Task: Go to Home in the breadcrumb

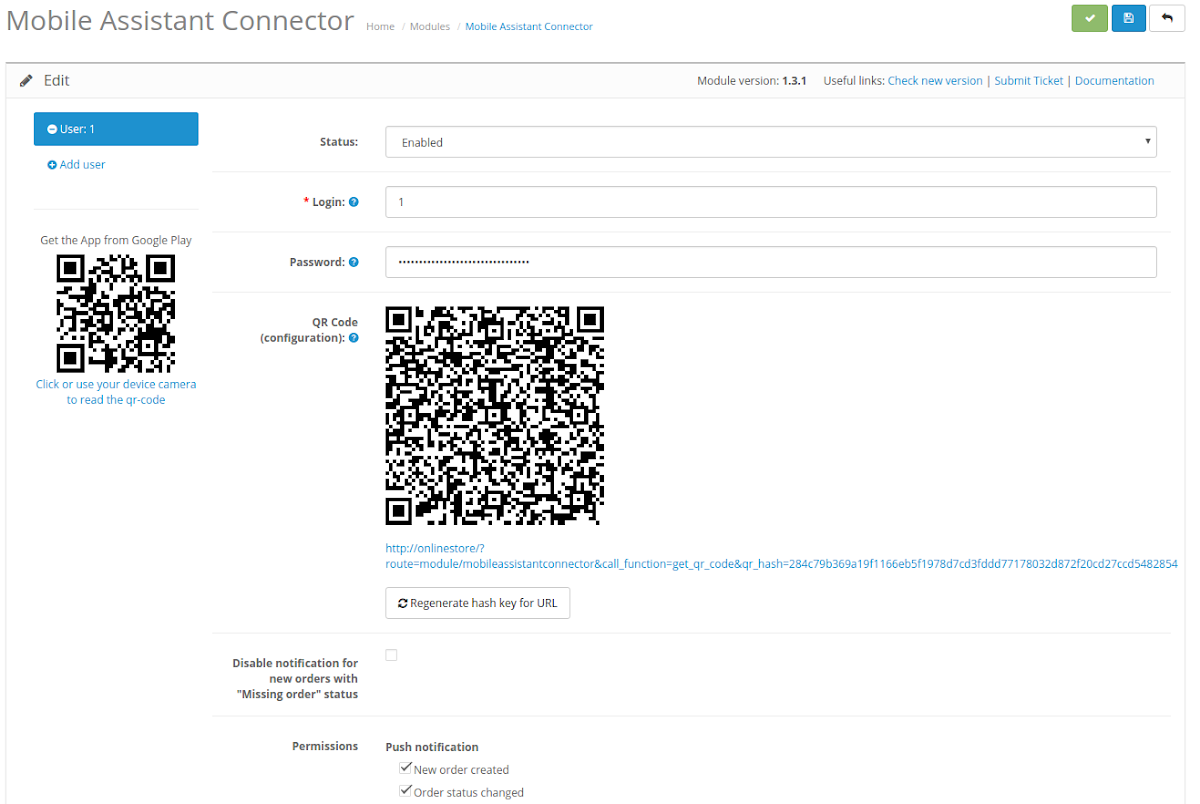Action: pos(380,26)
